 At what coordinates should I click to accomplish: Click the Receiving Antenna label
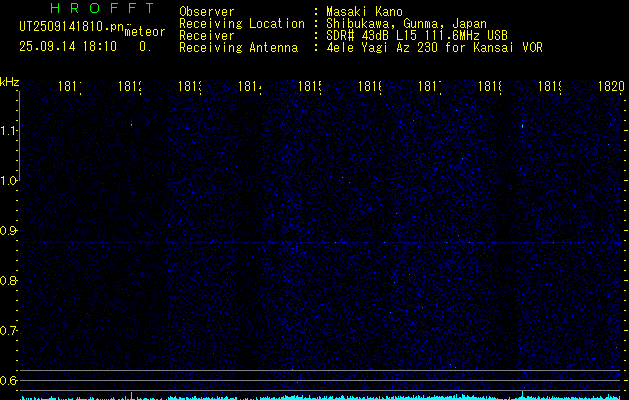pos(238,48)
